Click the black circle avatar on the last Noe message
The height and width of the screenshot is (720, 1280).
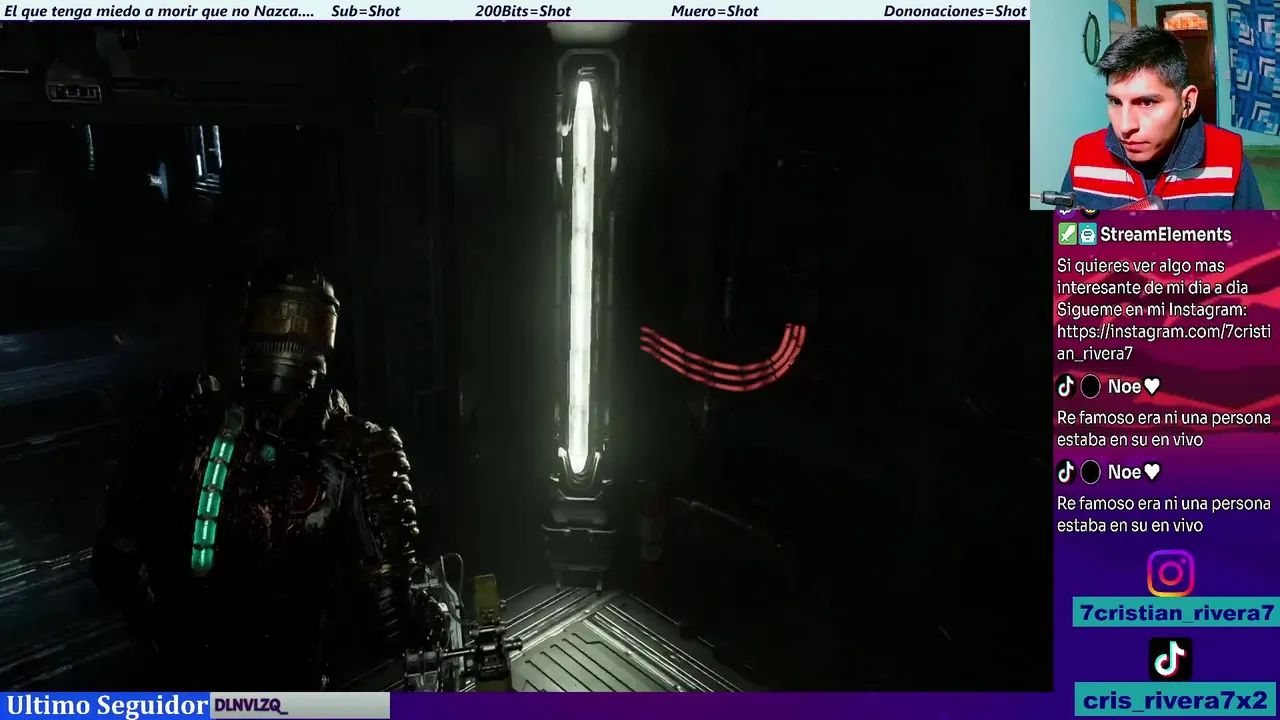(x=1090, y=472)
